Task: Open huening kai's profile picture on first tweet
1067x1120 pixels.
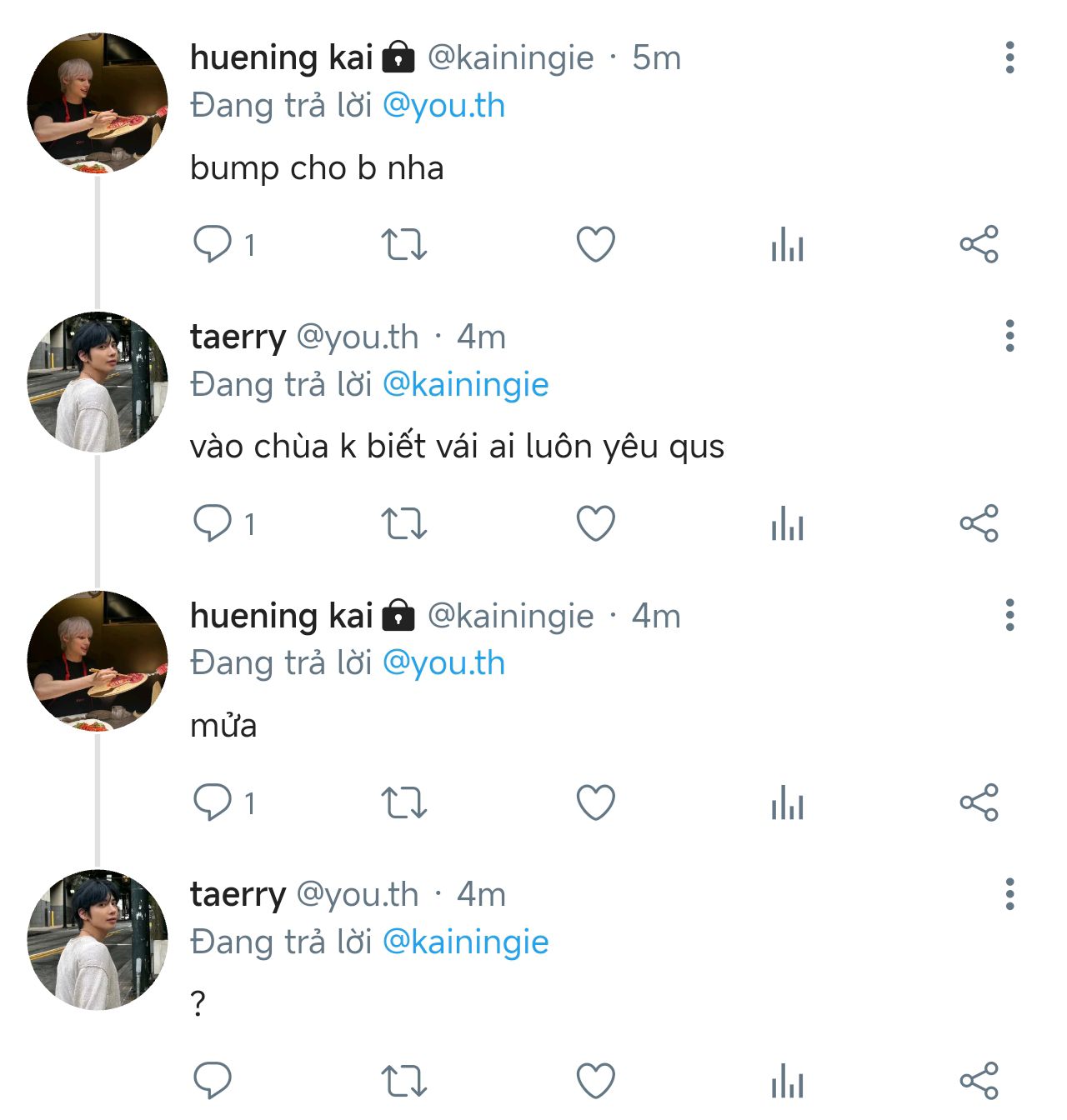Action: (x=98, y=103)
